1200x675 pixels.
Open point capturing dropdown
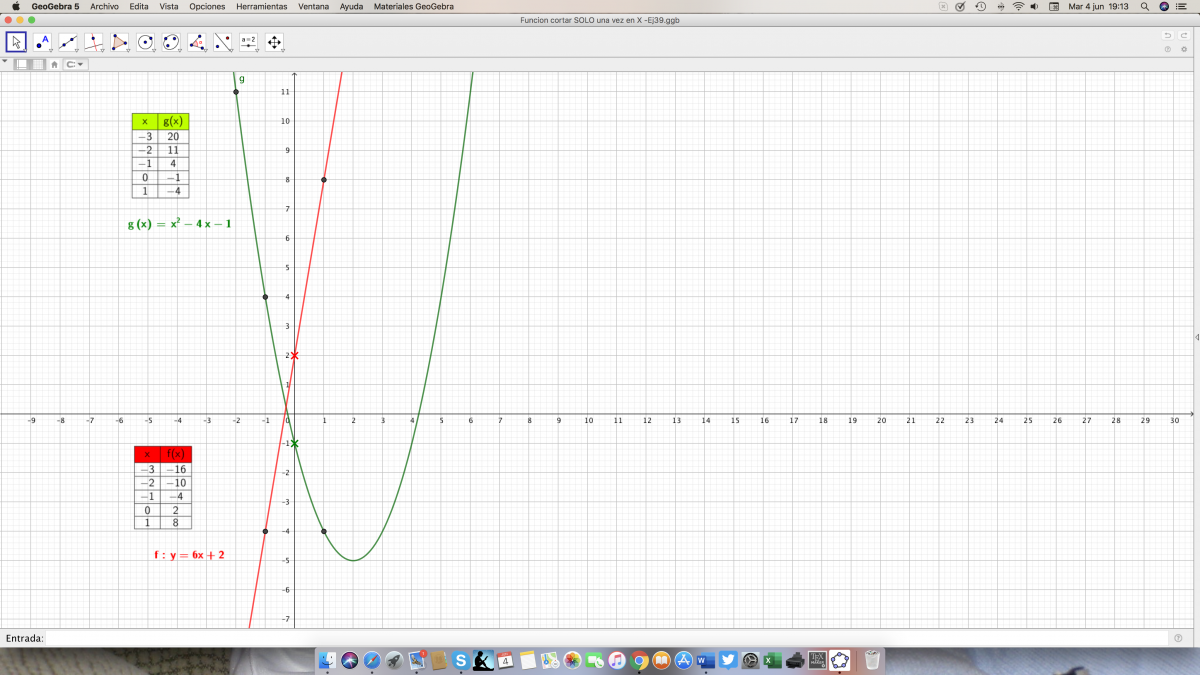[76, 64]
